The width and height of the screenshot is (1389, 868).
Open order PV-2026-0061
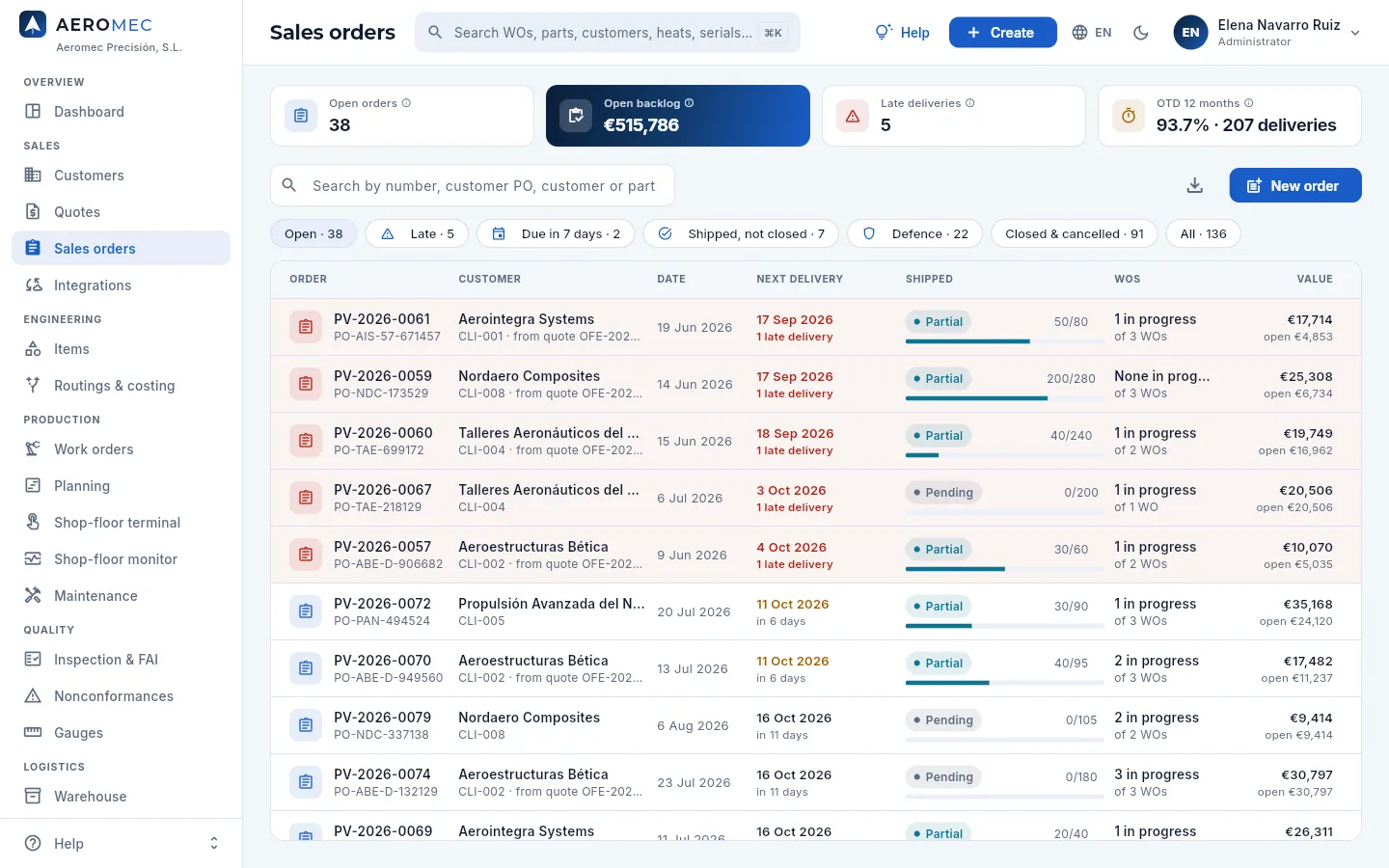816,328
